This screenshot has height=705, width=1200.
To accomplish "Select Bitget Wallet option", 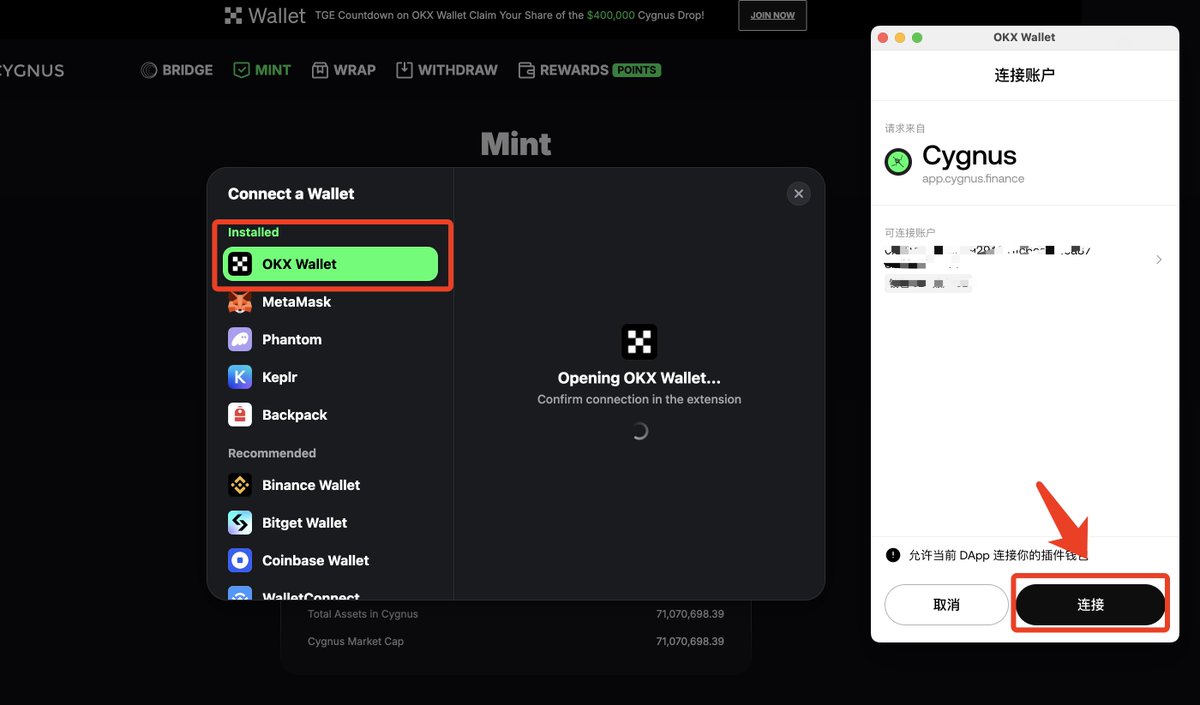I will (330, 523).
